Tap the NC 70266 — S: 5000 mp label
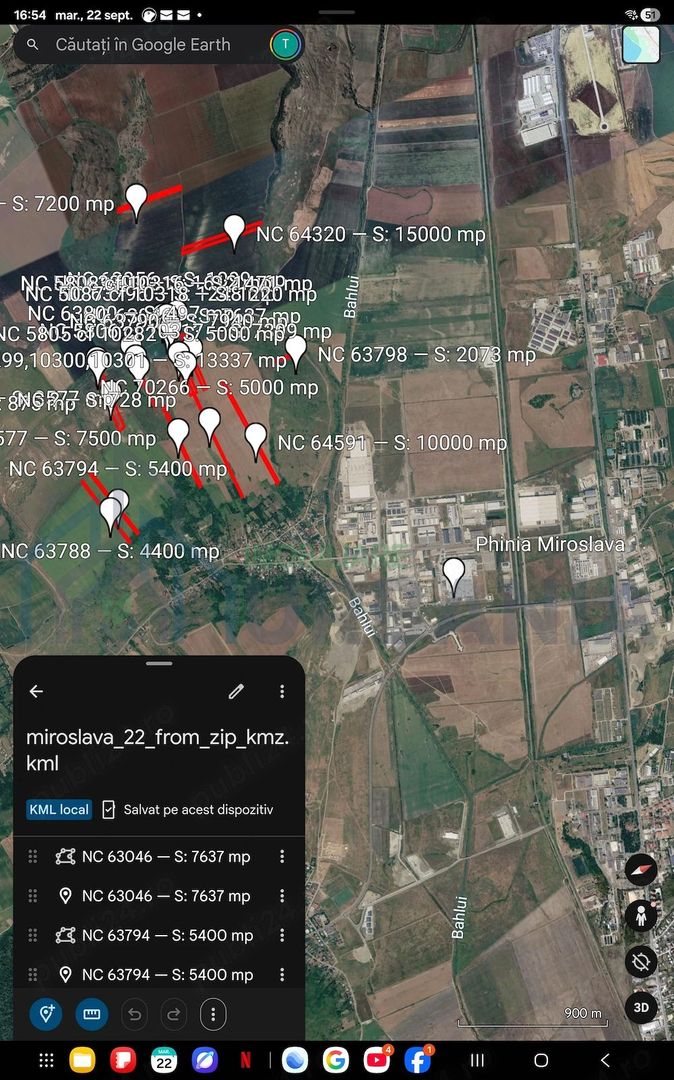The image size is (674, 1080). pyautogui.click(x=210, y=387)
